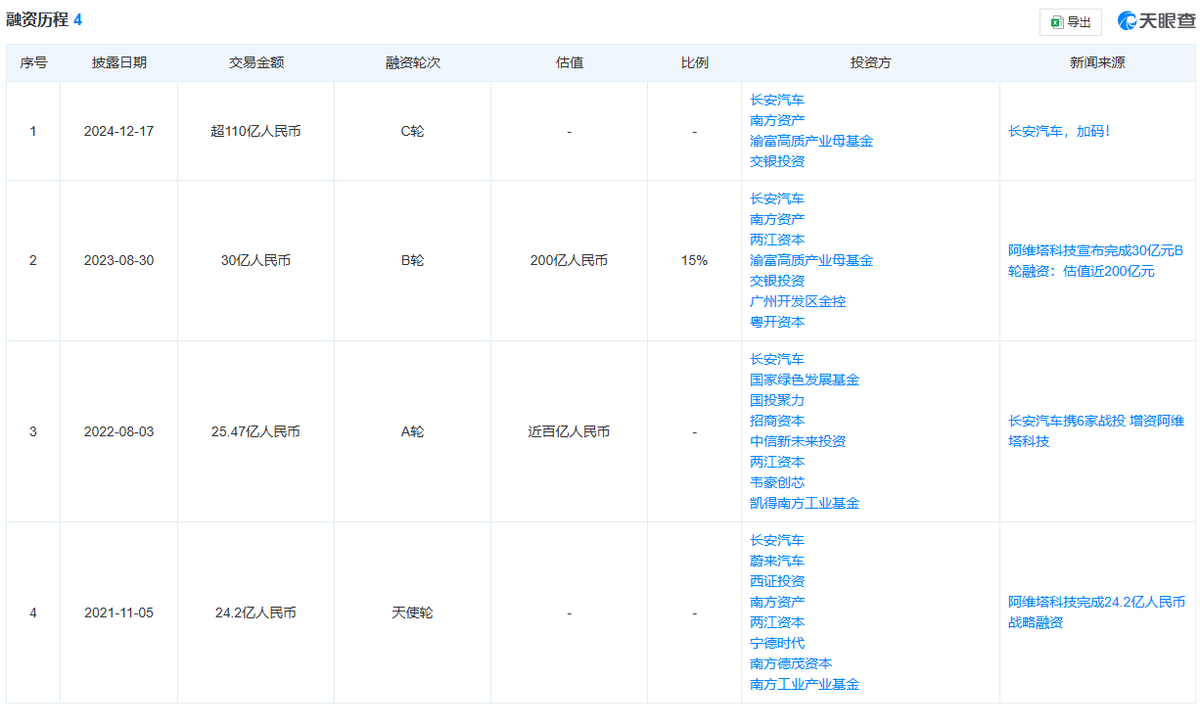Image resolution: width=1200 pixels, height=715 pixels.
Task: Open the 蔚来汽车 investor link
Action: [x=777, y=561]
